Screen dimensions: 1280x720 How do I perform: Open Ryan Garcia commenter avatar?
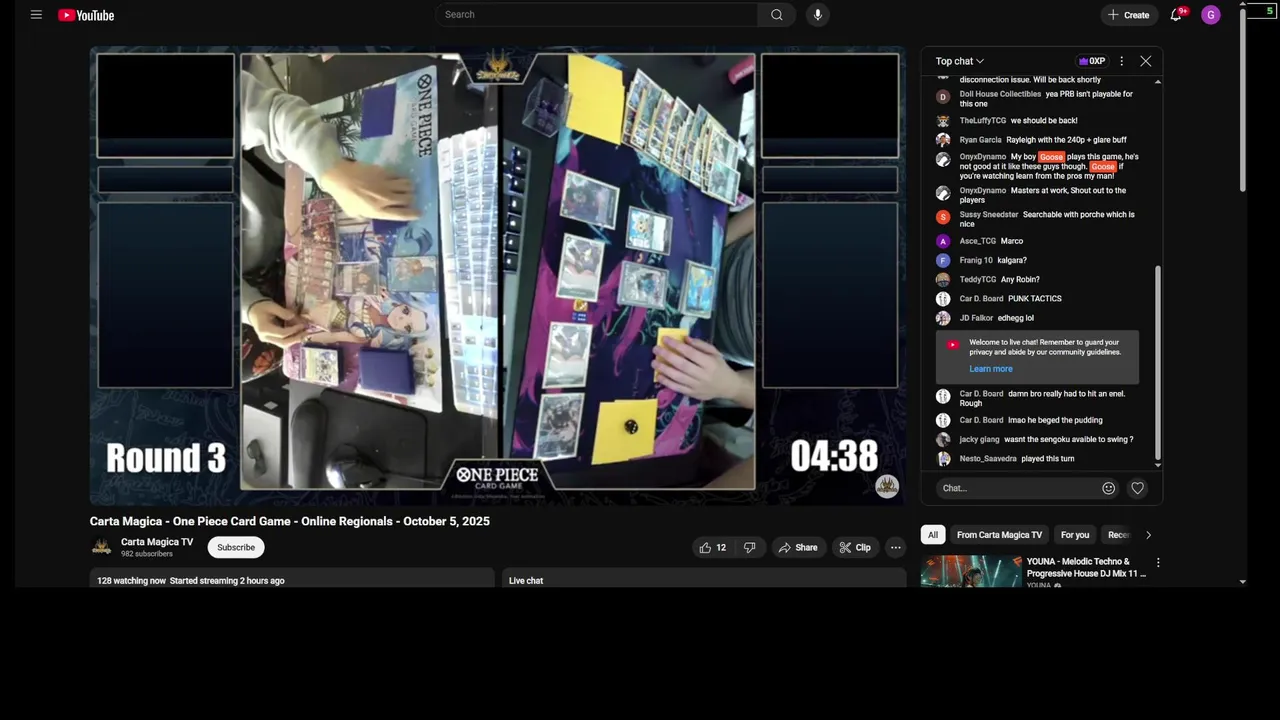pyautogui.click(x=943, y=140)
